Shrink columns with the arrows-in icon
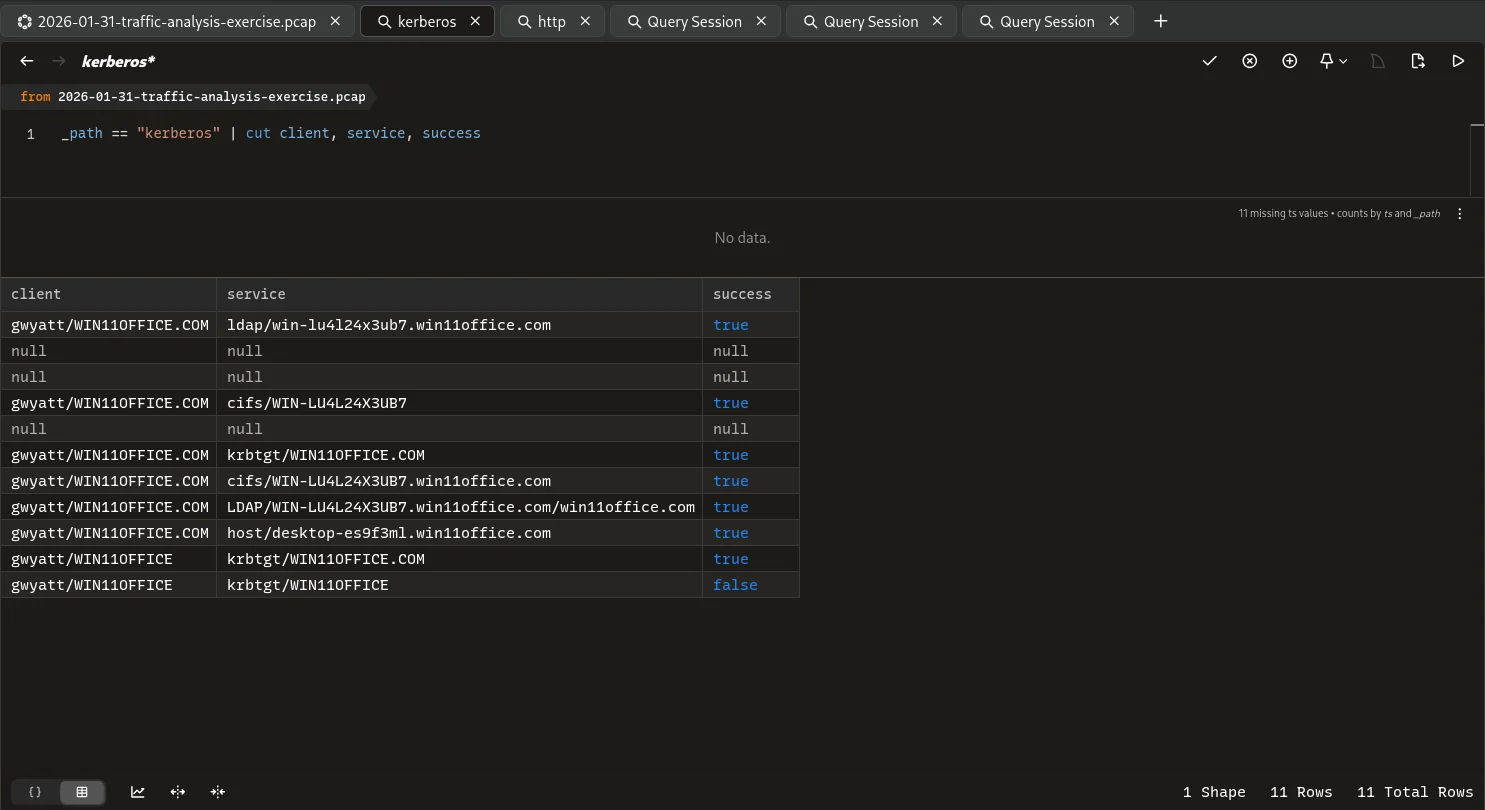Screen dimensions: 1485x810 [218, 792]
